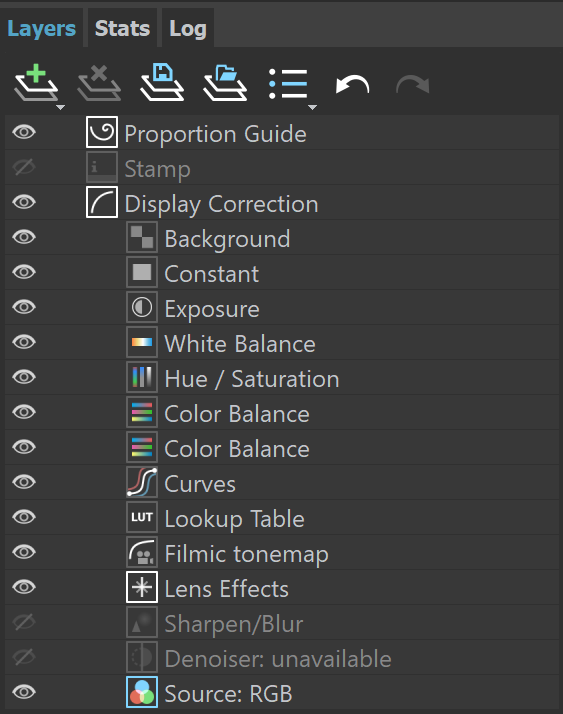Enable the Stamp layer visibility
The height and width of the screenshot is (714, 563).
coord(24,167)
